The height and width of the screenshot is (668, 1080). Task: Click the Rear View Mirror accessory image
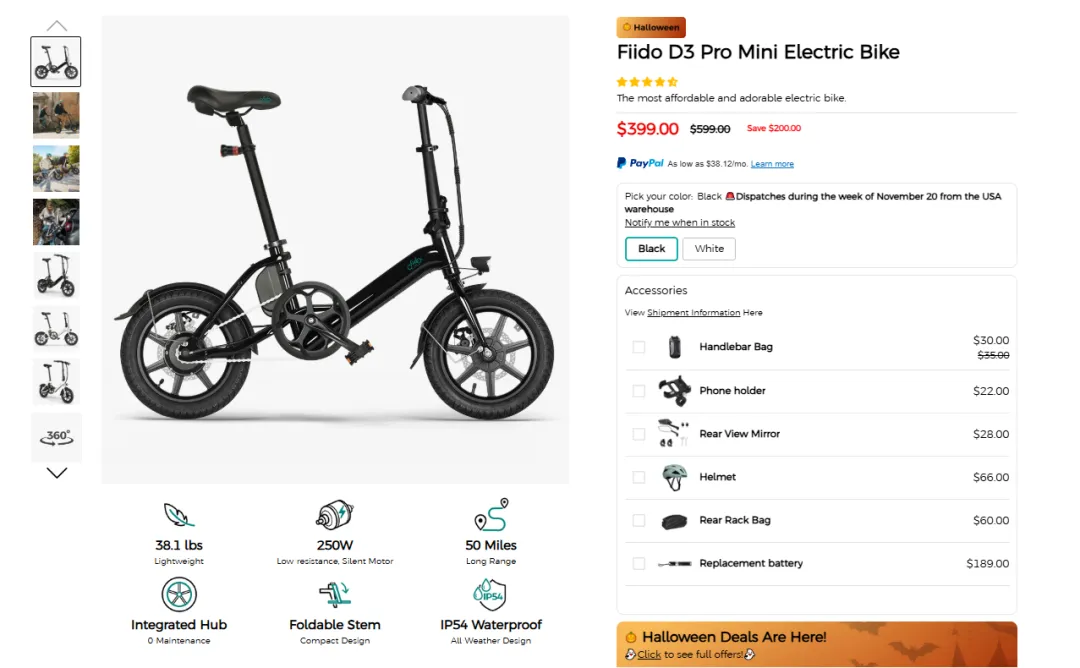672,434
